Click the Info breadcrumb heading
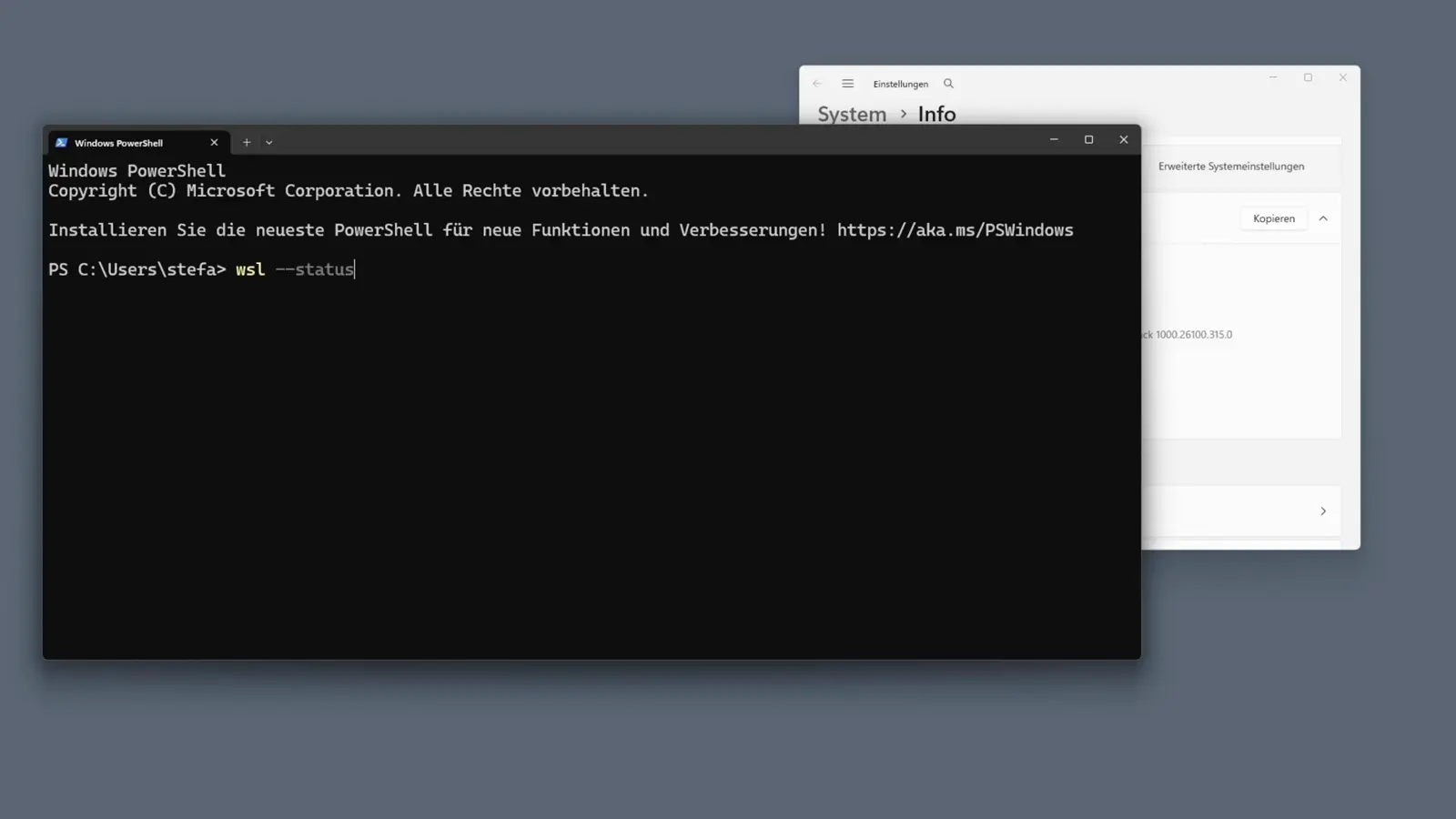1456x819 pixels. (936, 114)
